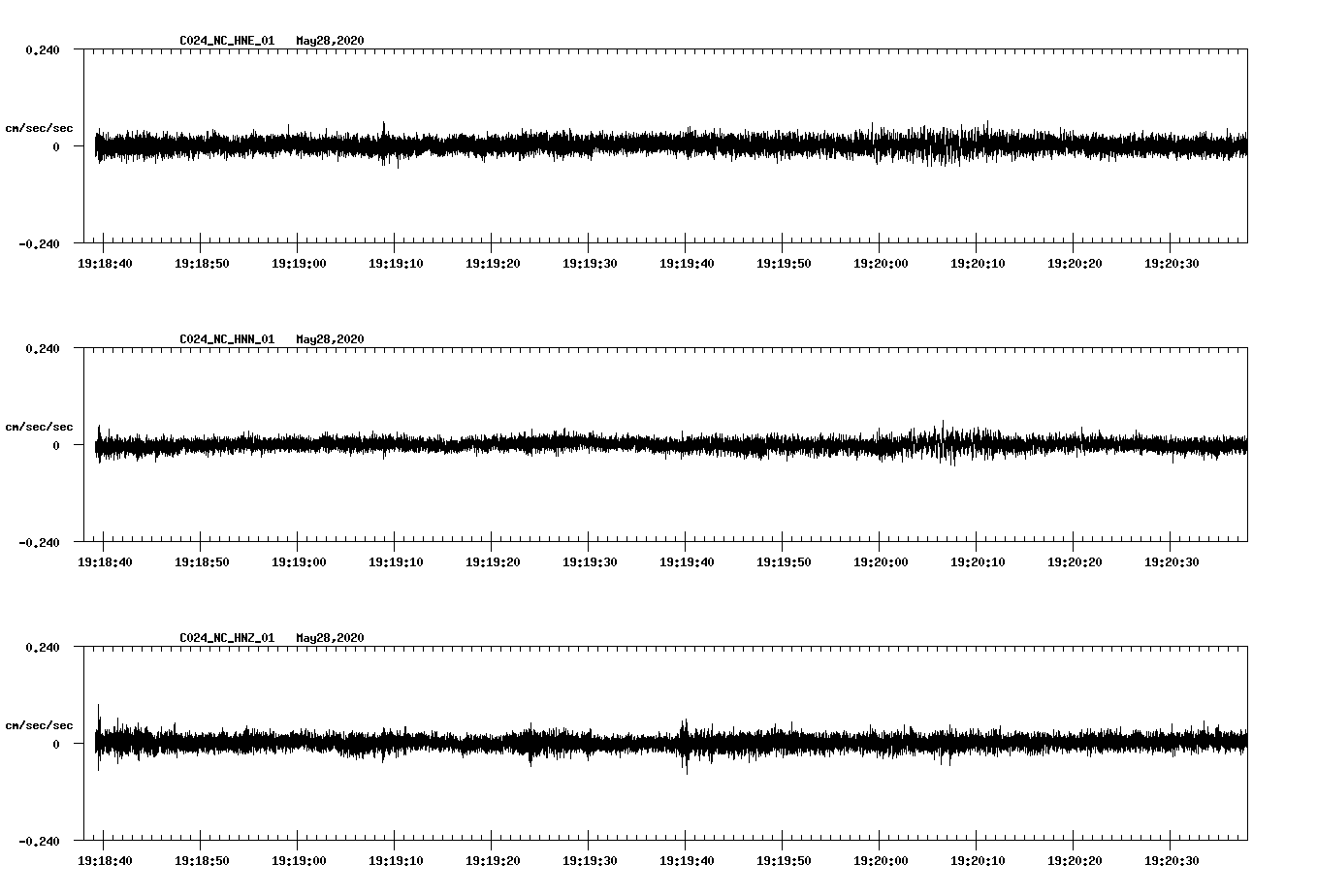Image resolution: width=1317 pixels, height=896 pixels.
Task: Select the C024_NC_HNN_01 channel title
Action: (227, 339)
